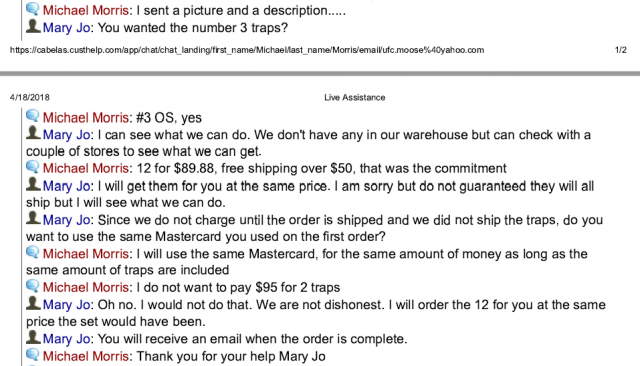Click agent avatar icon beside 'You will receive an email'

33,337
